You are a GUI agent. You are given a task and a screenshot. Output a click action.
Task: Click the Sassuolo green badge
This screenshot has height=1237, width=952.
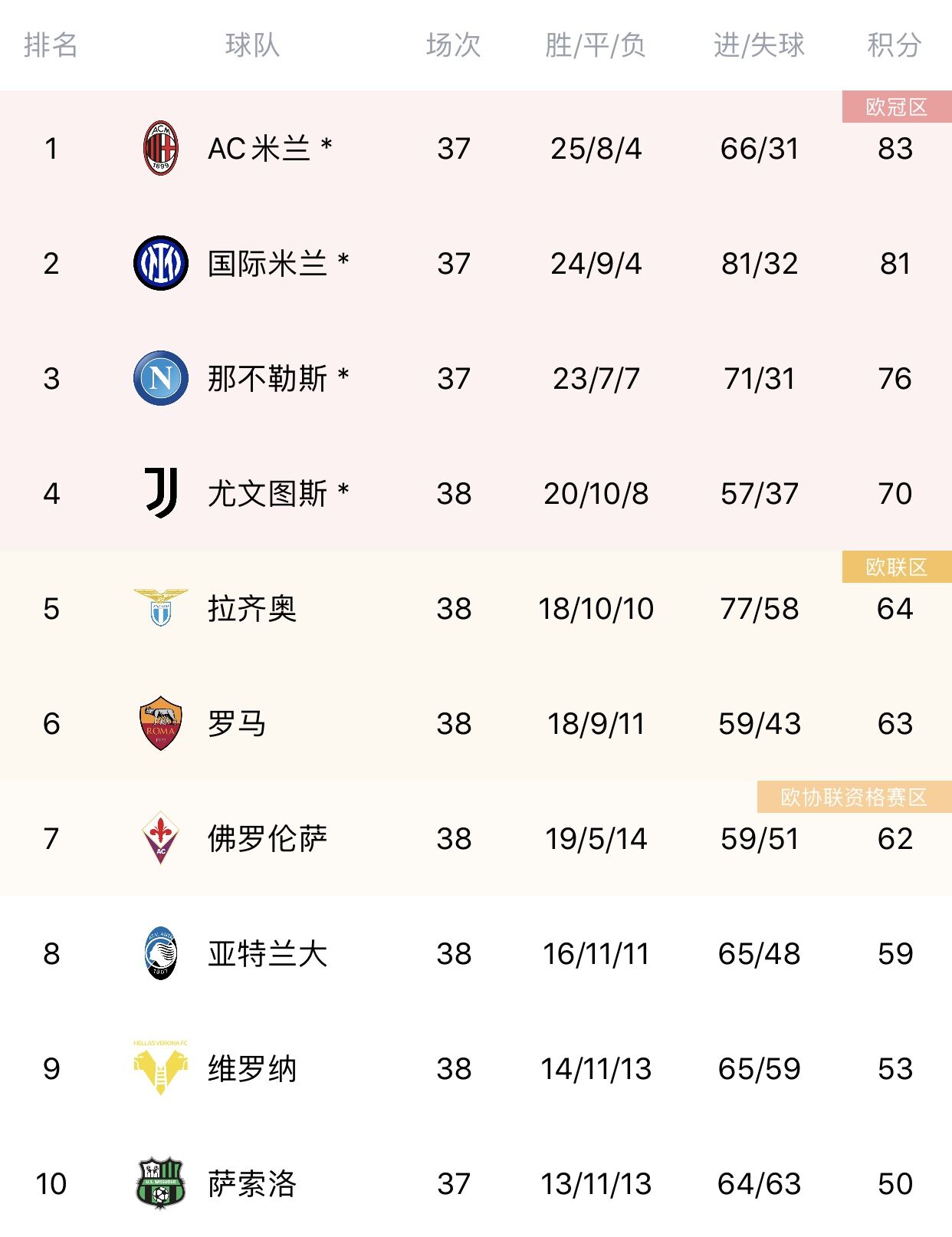tap(161, 1183)
